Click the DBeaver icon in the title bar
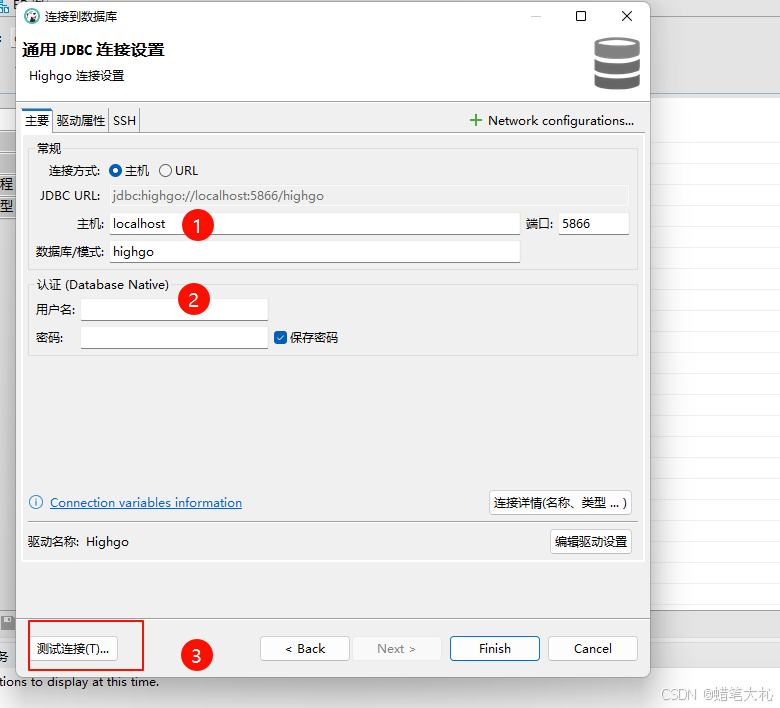 click(32, 16)
